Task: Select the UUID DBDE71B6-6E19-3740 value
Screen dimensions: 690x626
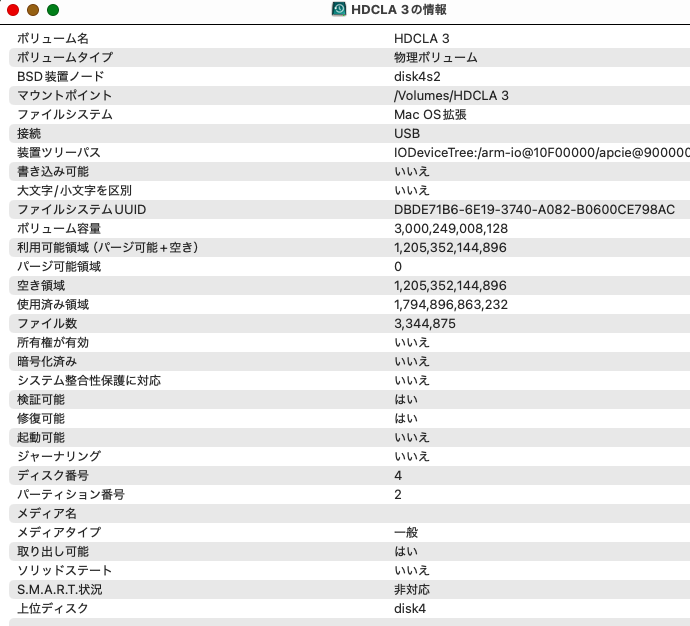Action: [x=534, y=209]
